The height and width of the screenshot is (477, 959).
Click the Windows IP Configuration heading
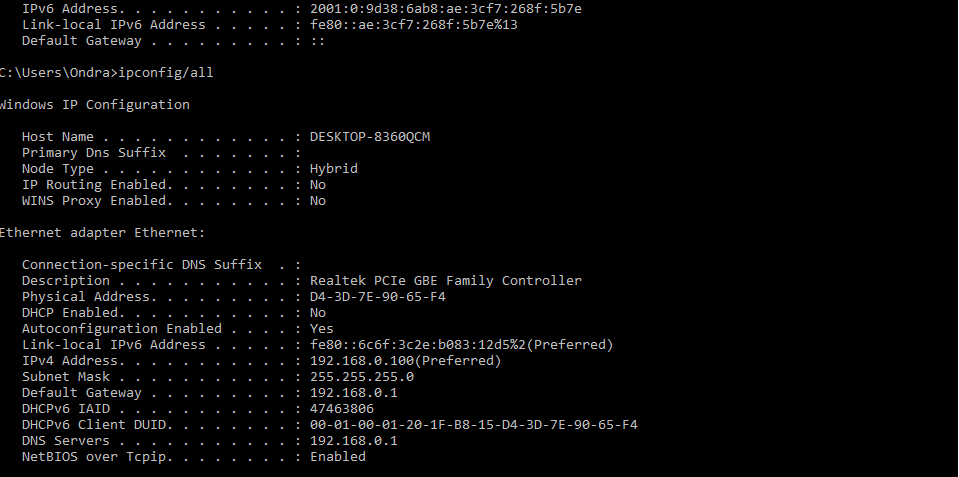point(94,105)
